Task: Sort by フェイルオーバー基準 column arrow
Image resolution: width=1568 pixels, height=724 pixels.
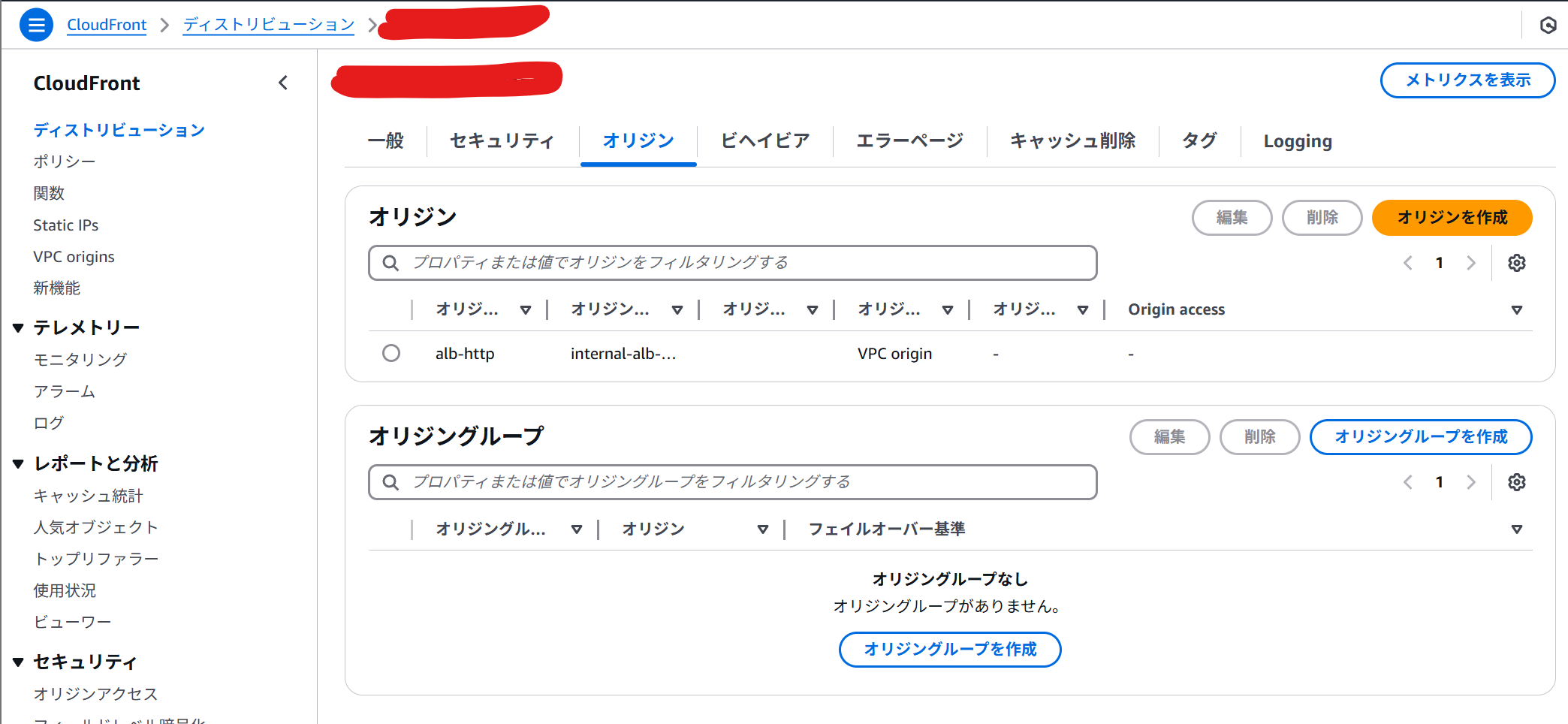Action: click(x=1517, y=529)
